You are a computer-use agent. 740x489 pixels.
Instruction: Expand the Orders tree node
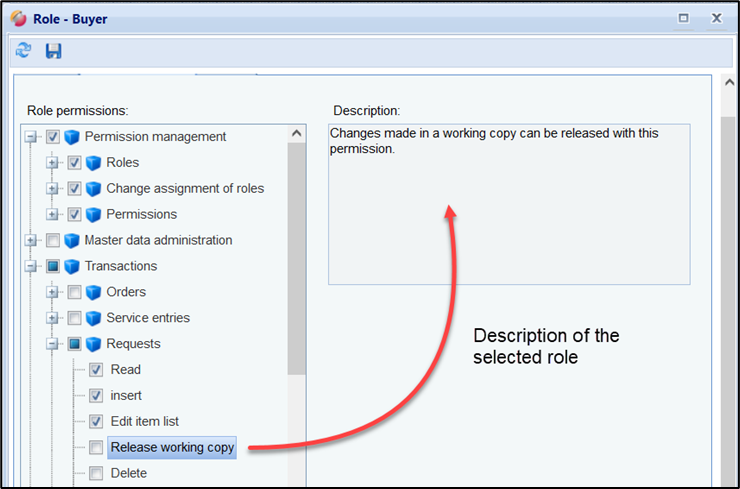tap(53, 292)
